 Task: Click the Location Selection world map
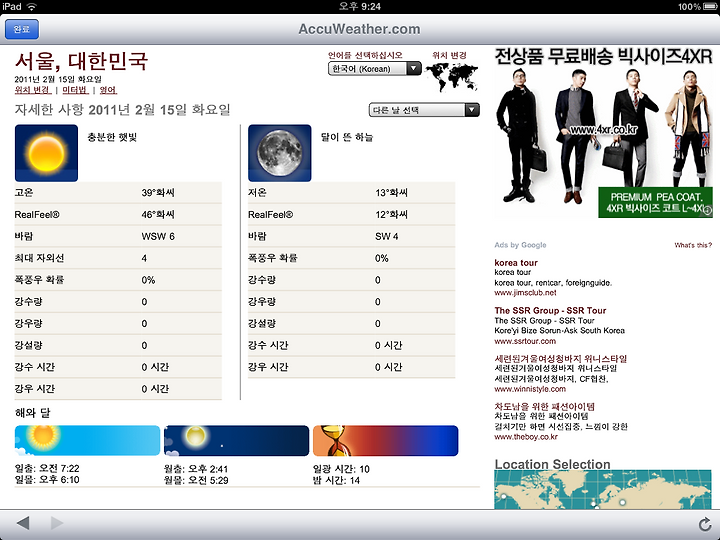[602, 489]
